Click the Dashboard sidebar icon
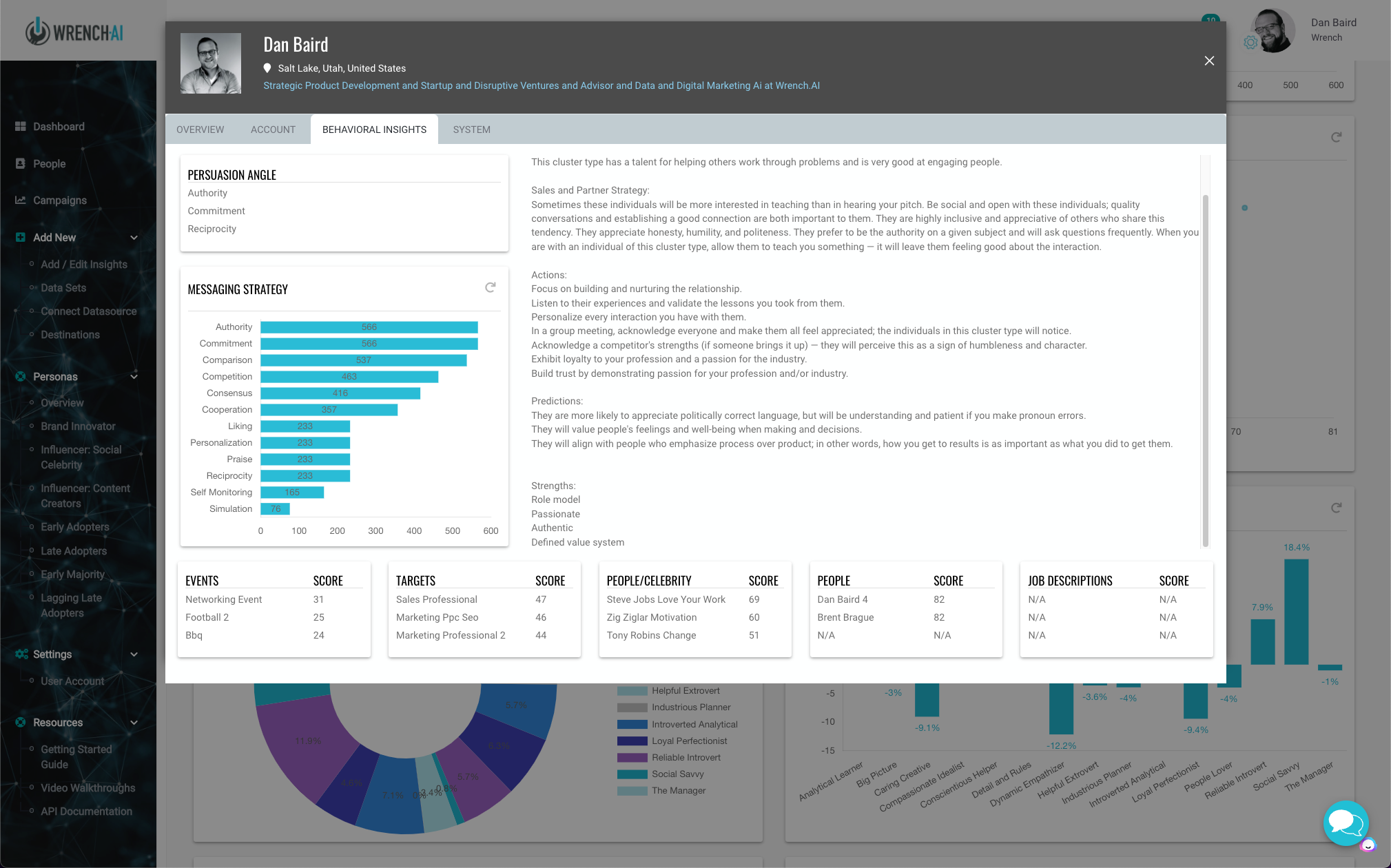 [21, 127]
